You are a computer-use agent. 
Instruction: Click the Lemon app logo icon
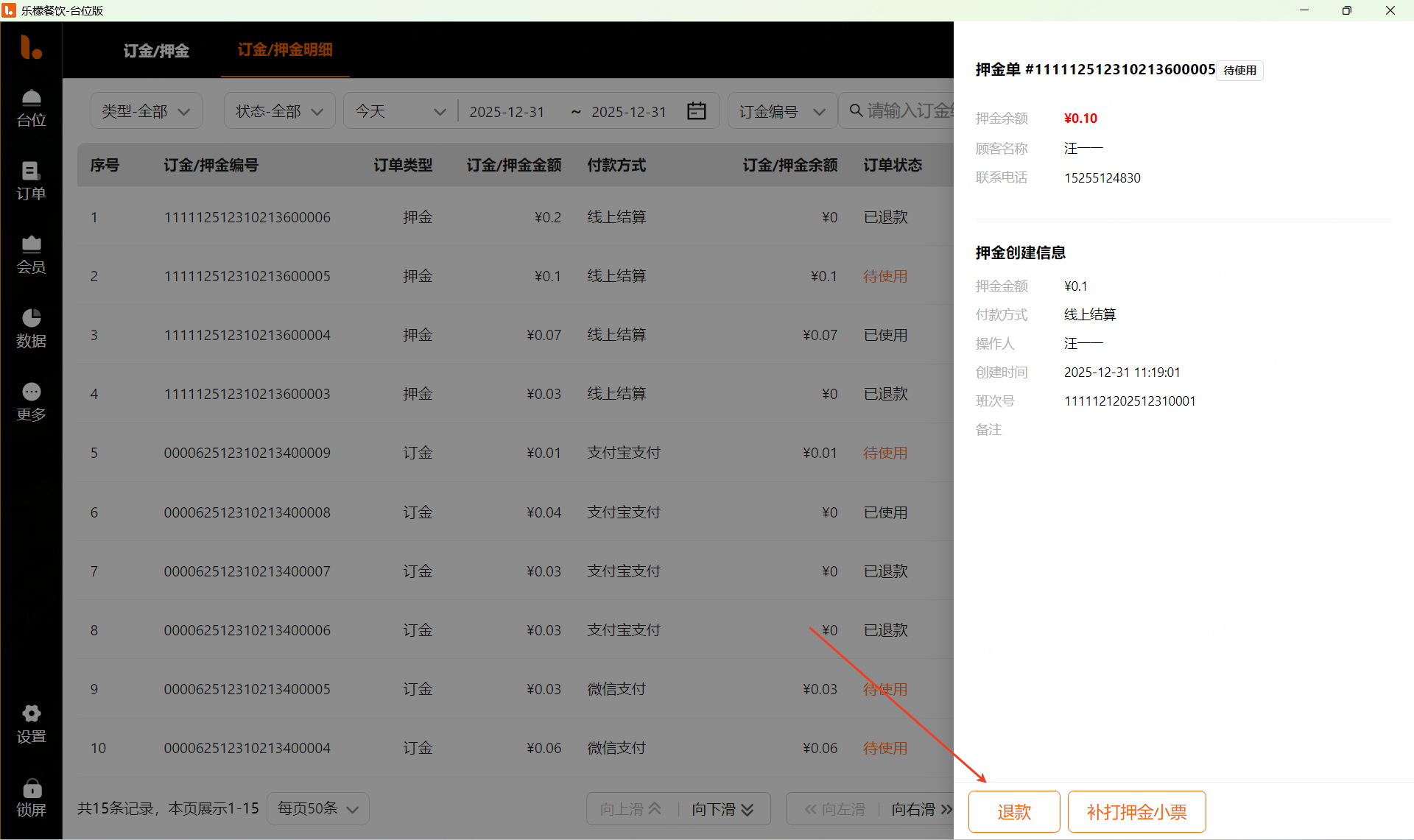coord(31,47)
